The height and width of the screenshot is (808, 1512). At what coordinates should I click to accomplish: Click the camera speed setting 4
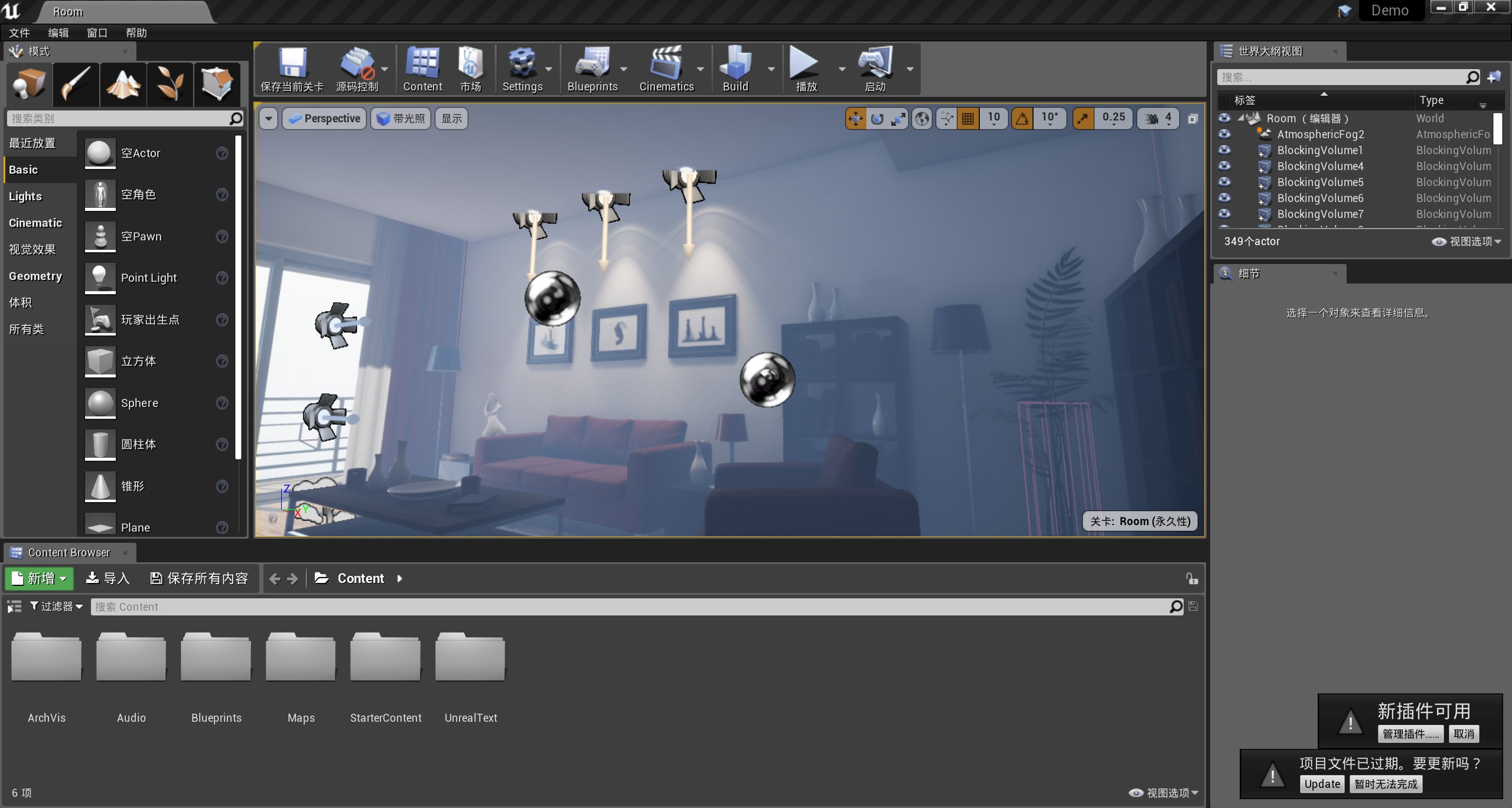coord(1159,118)
